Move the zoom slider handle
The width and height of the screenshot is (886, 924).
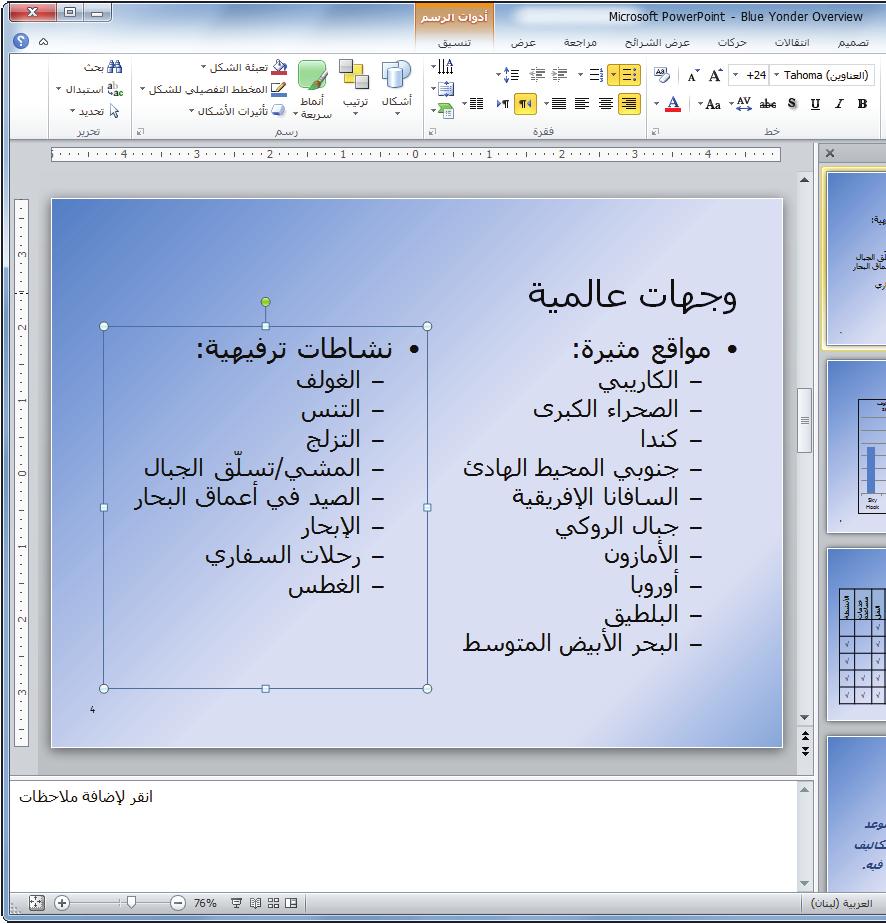(x=131, y=902)
